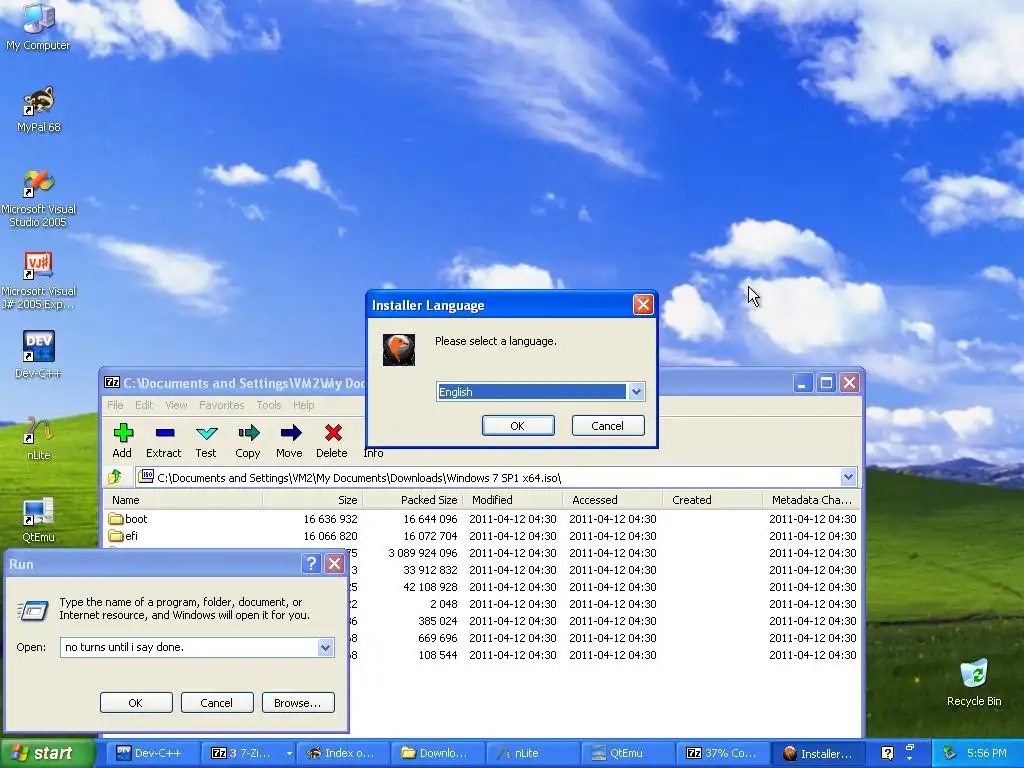This screenshot has height=768, width=1024.
Task: Go up one folder in 7-Zip
Action: [x=116, y=477]
